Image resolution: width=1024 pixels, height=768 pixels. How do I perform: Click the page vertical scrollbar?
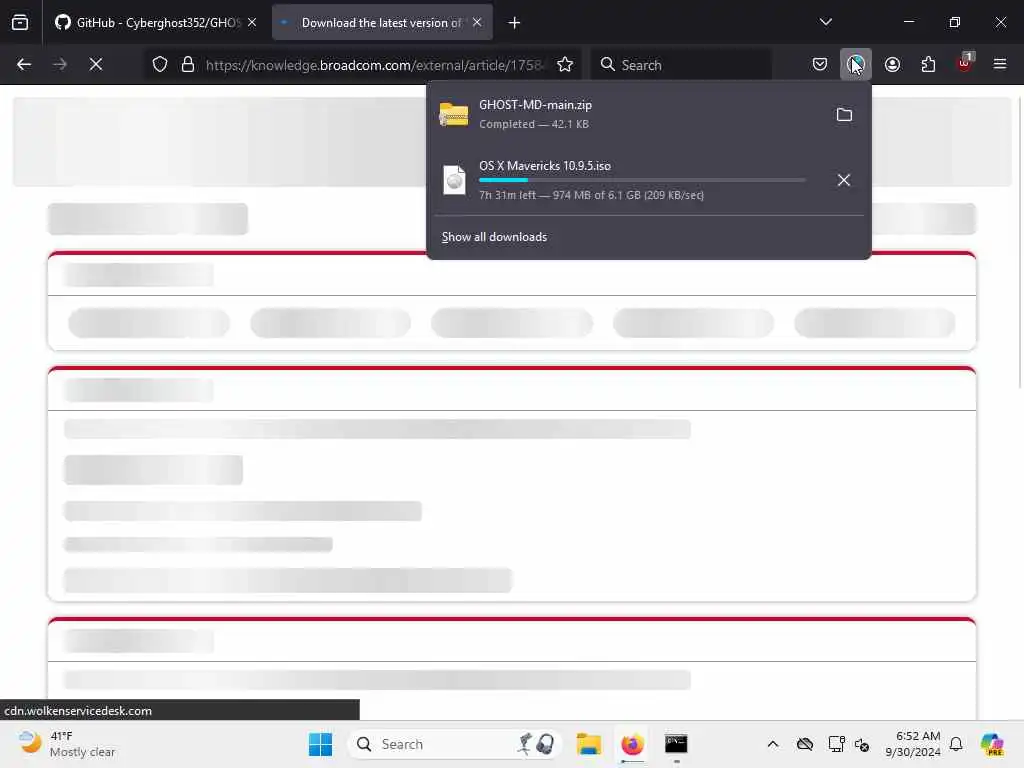[x=1019, y=242]
